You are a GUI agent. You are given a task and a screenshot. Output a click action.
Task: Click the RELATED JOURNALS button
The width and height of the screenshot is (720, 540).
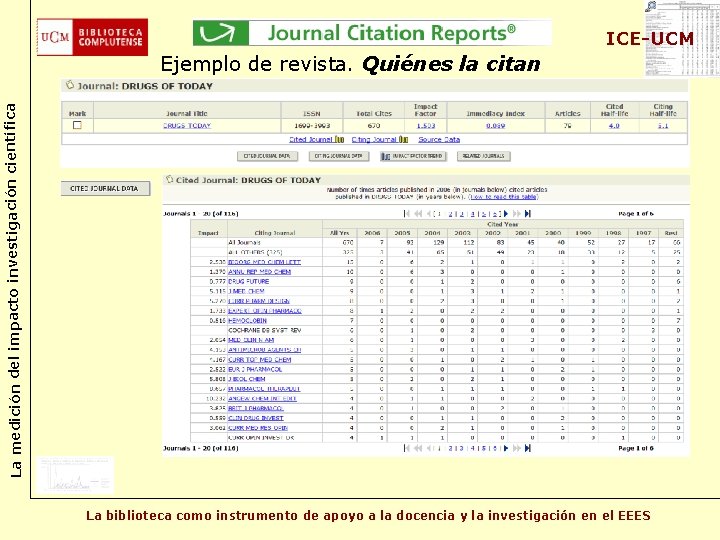click(x=484, y=156)
